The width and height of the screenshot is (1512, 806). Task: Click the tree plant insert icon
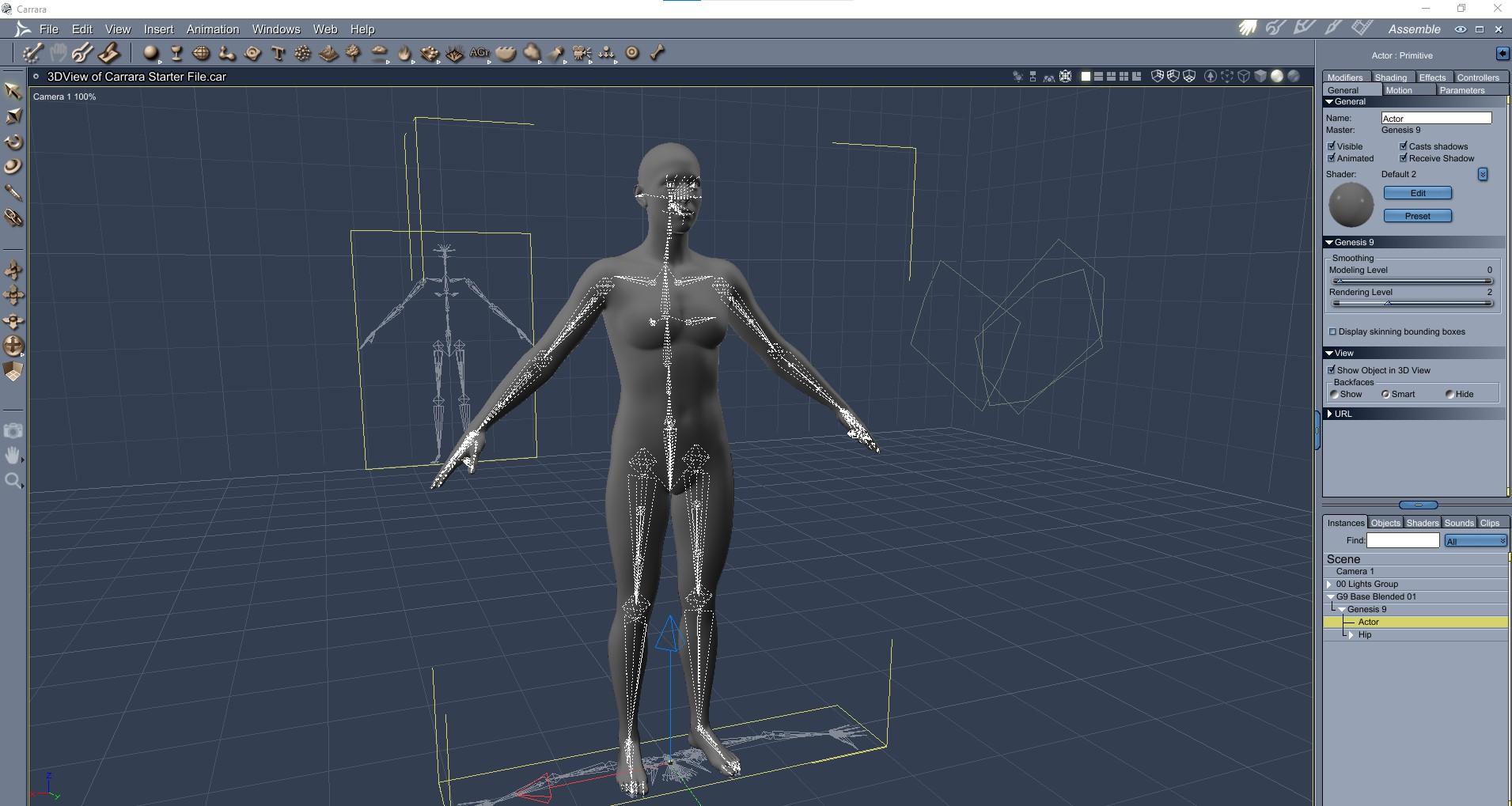pyautogui.click(x=354, y=53)
